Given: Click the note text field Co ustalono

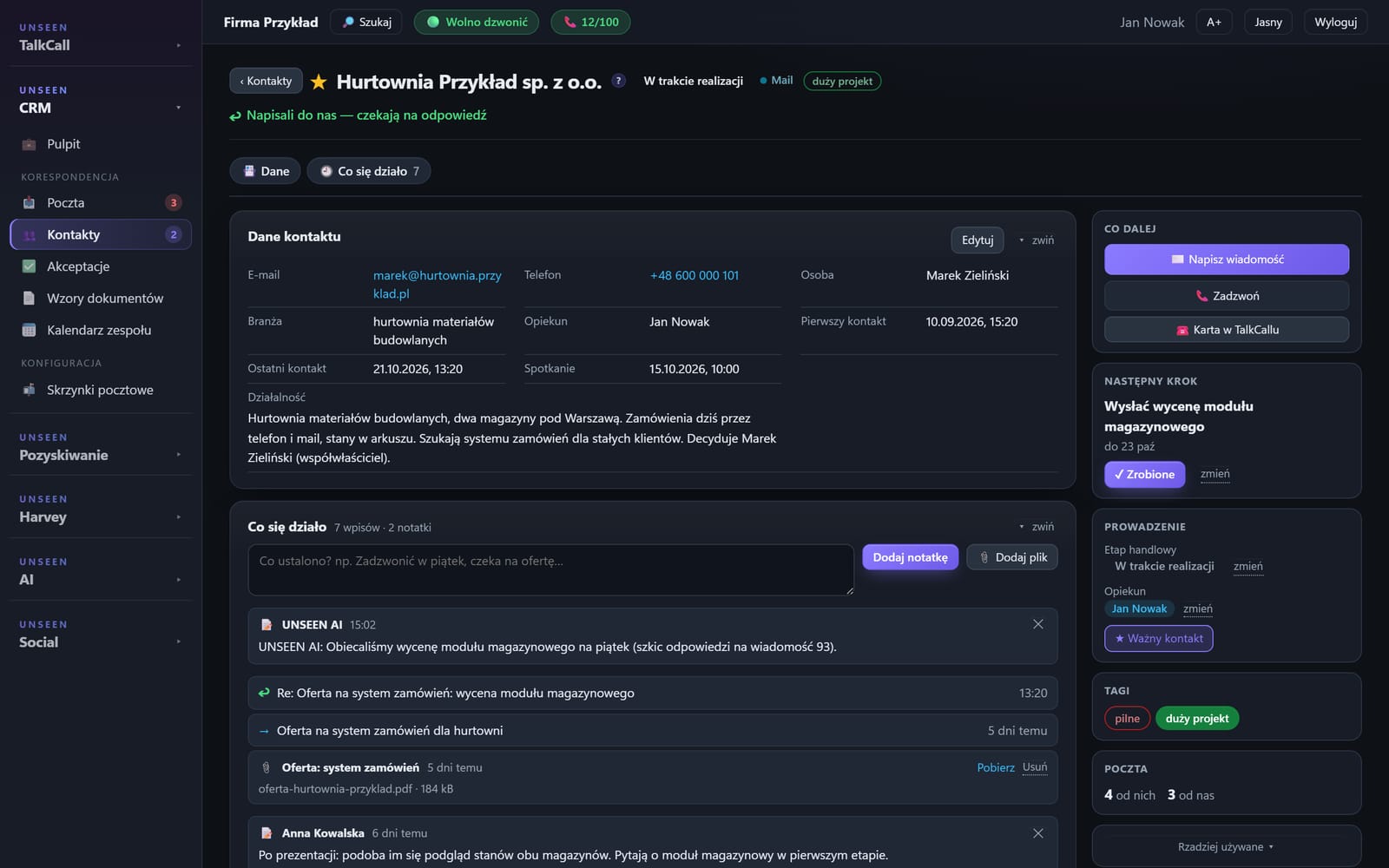Looking at the screenshot, I should pyautogui.click(x=550, y=569).
